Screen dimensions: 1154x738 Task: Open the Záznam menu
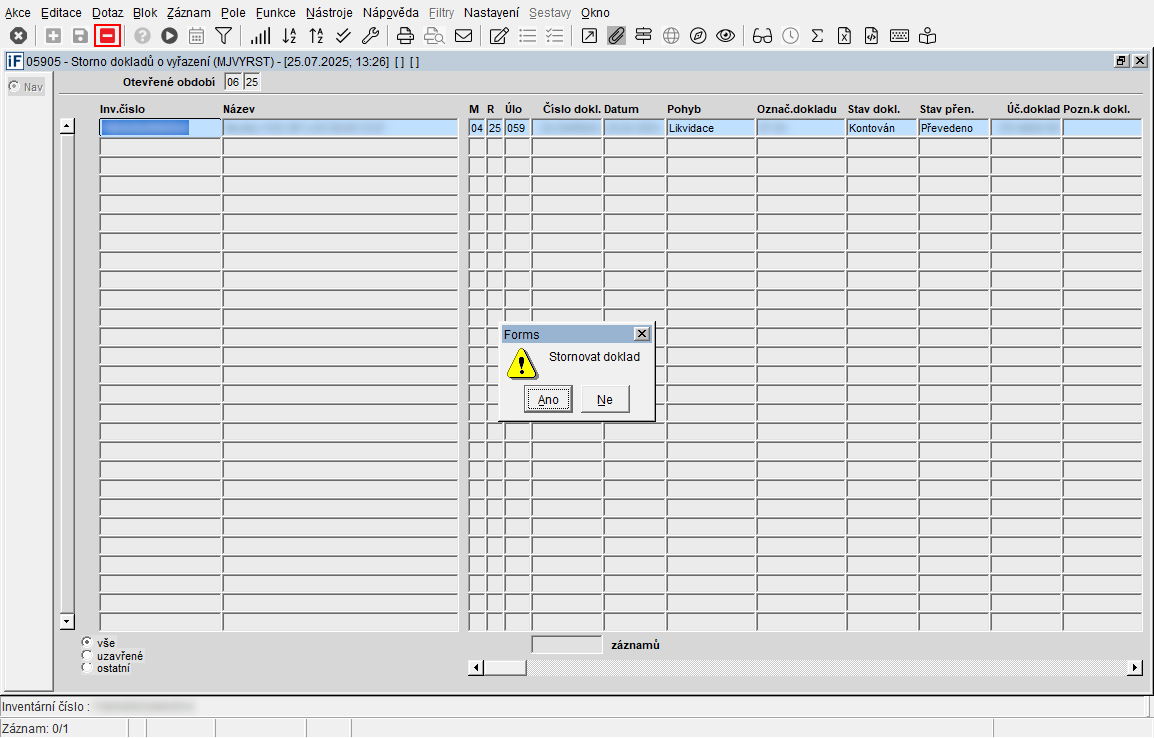(x=188, y=13)
